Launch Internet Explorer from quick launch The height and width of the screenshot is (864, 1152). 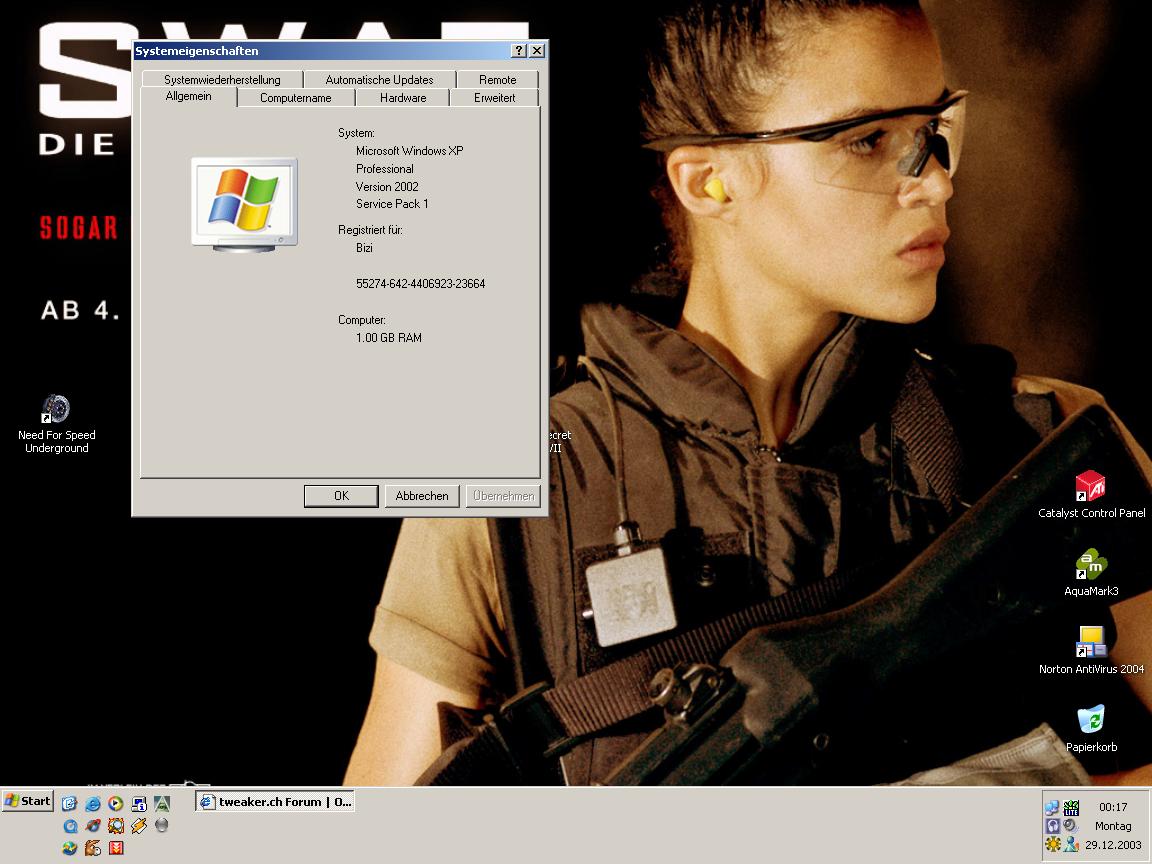(x=93, y=803)
